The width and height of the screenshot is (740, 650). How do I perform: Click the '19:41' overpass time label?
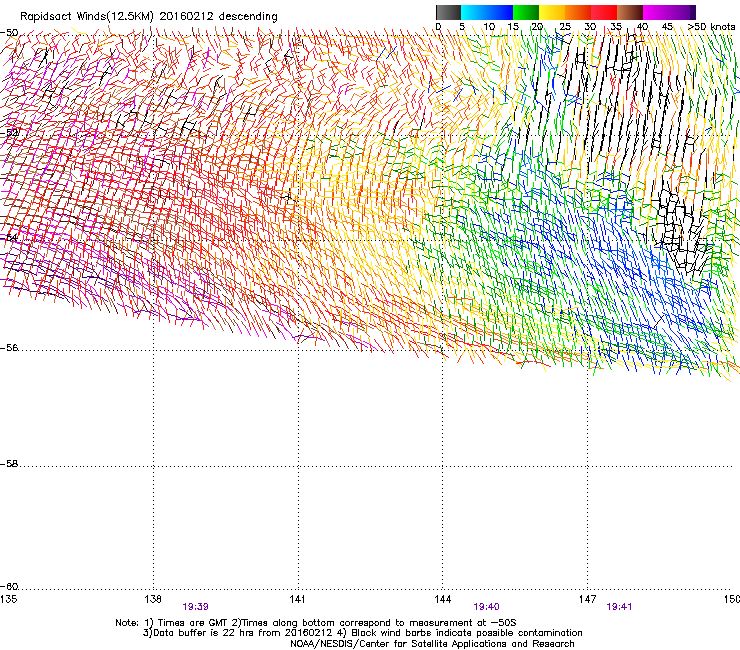pos(619,607)
